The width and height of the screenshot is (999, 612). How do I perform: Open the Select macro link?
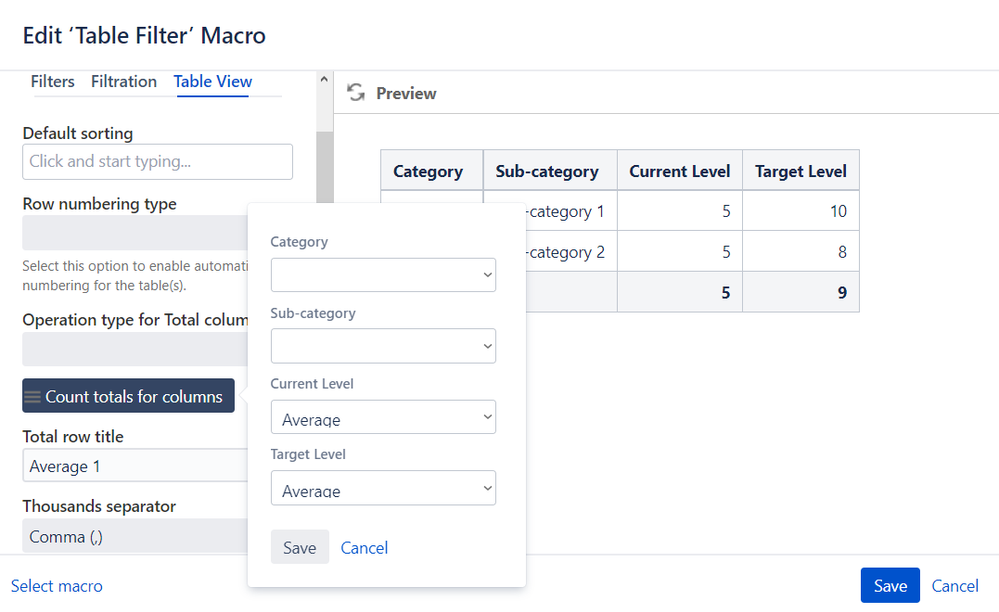57,586
